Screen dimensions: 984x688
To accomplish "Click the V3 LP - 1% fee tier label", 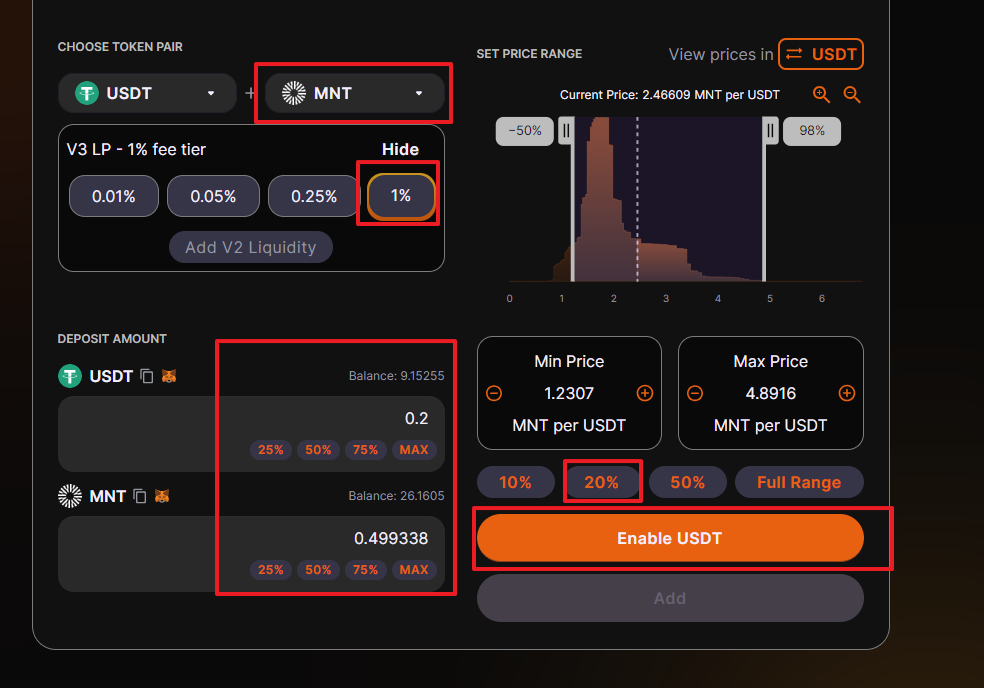I will tap(136, 149).
